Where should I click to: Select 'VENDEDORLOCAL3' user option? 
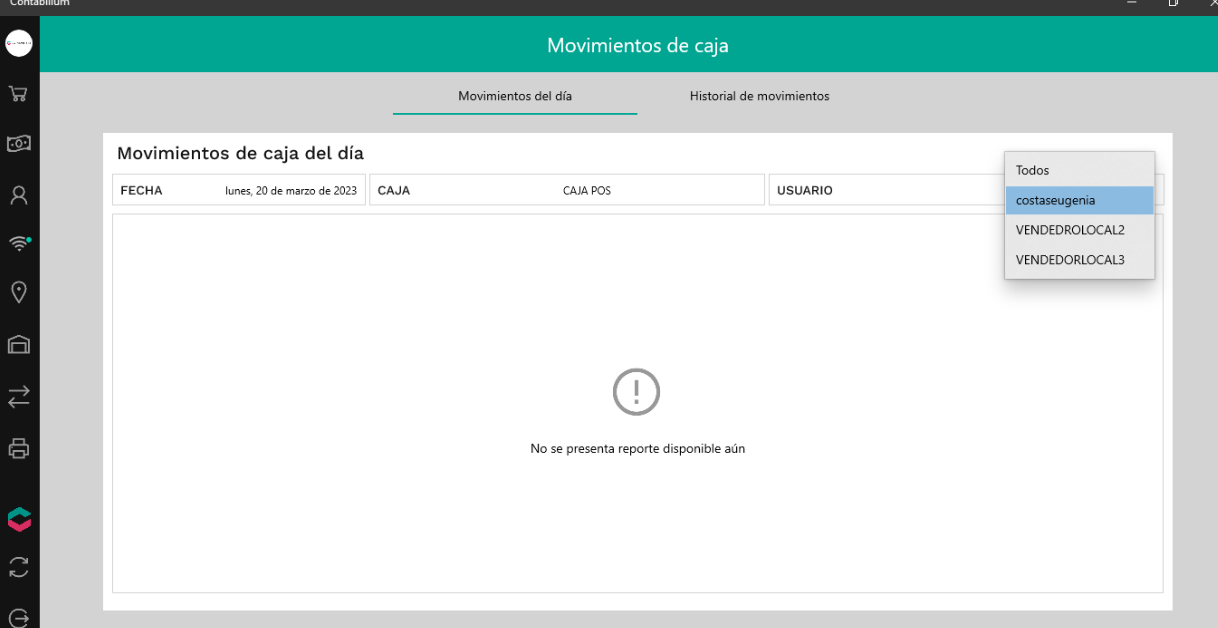1079,260
